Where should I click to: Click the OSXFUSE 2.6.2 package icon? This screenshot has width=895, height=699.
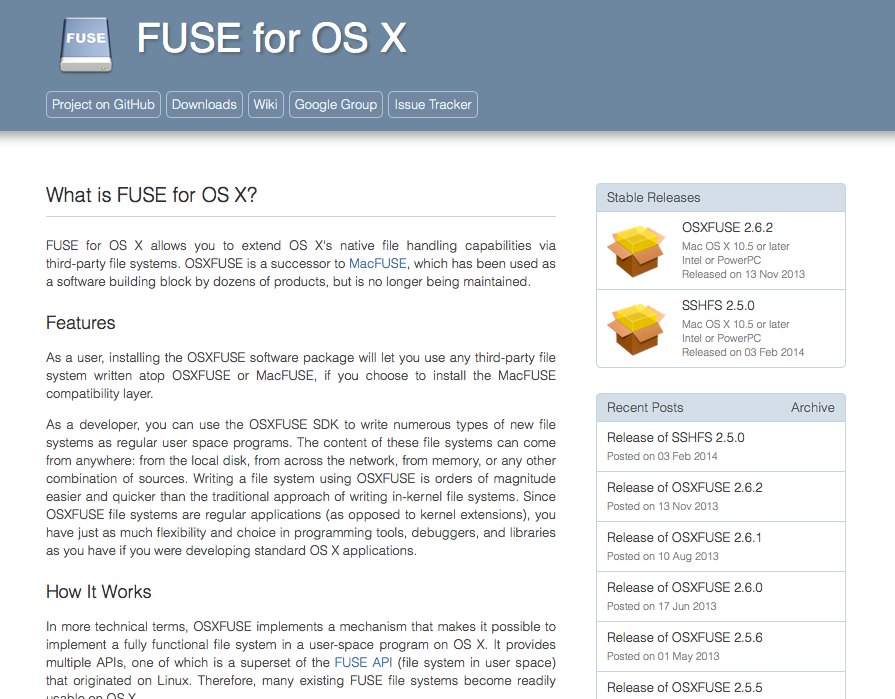[x=636, y=251]
